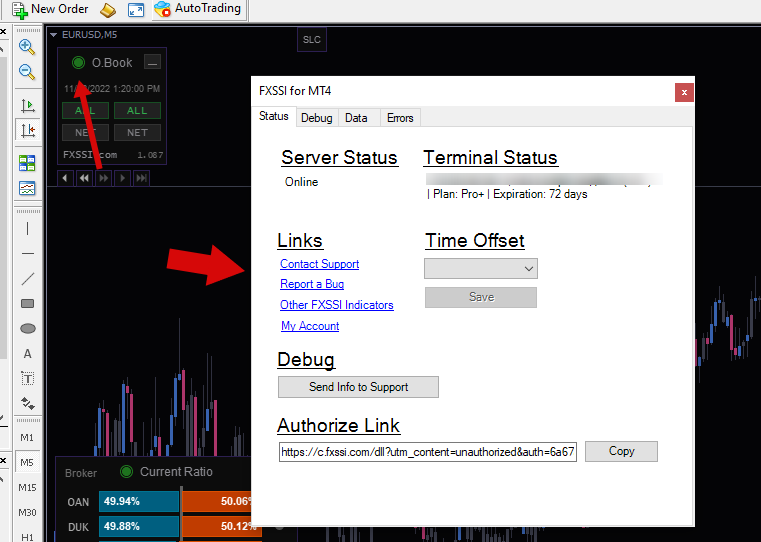Image resolution: width=761 pixels, height=542 pixels.
Task: Click the O.Book green status indicator
Action: pyautogui.click(x=78, y=63)
